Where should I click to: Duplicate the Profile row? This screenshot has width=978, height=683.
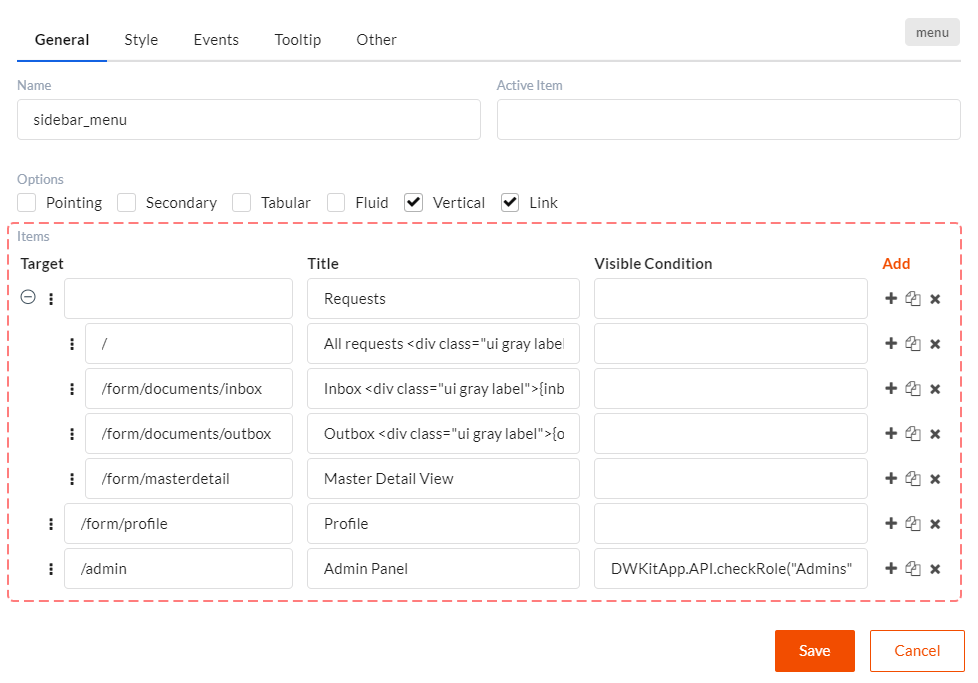[913, 523]
